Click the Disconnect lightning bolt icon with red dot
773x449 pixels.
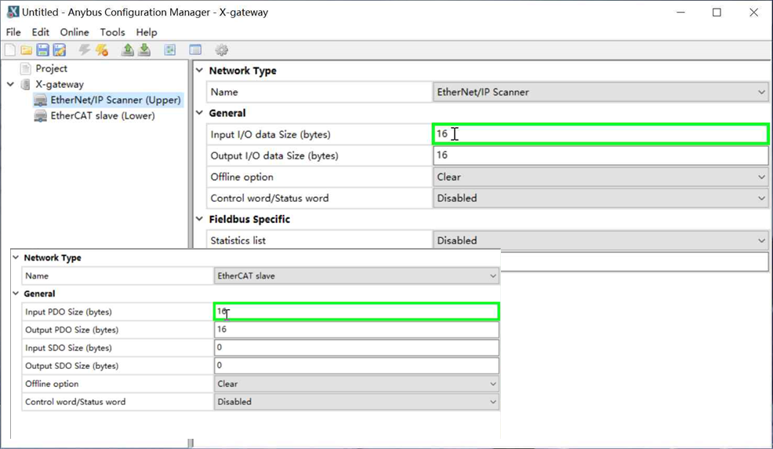coord(102,50)
